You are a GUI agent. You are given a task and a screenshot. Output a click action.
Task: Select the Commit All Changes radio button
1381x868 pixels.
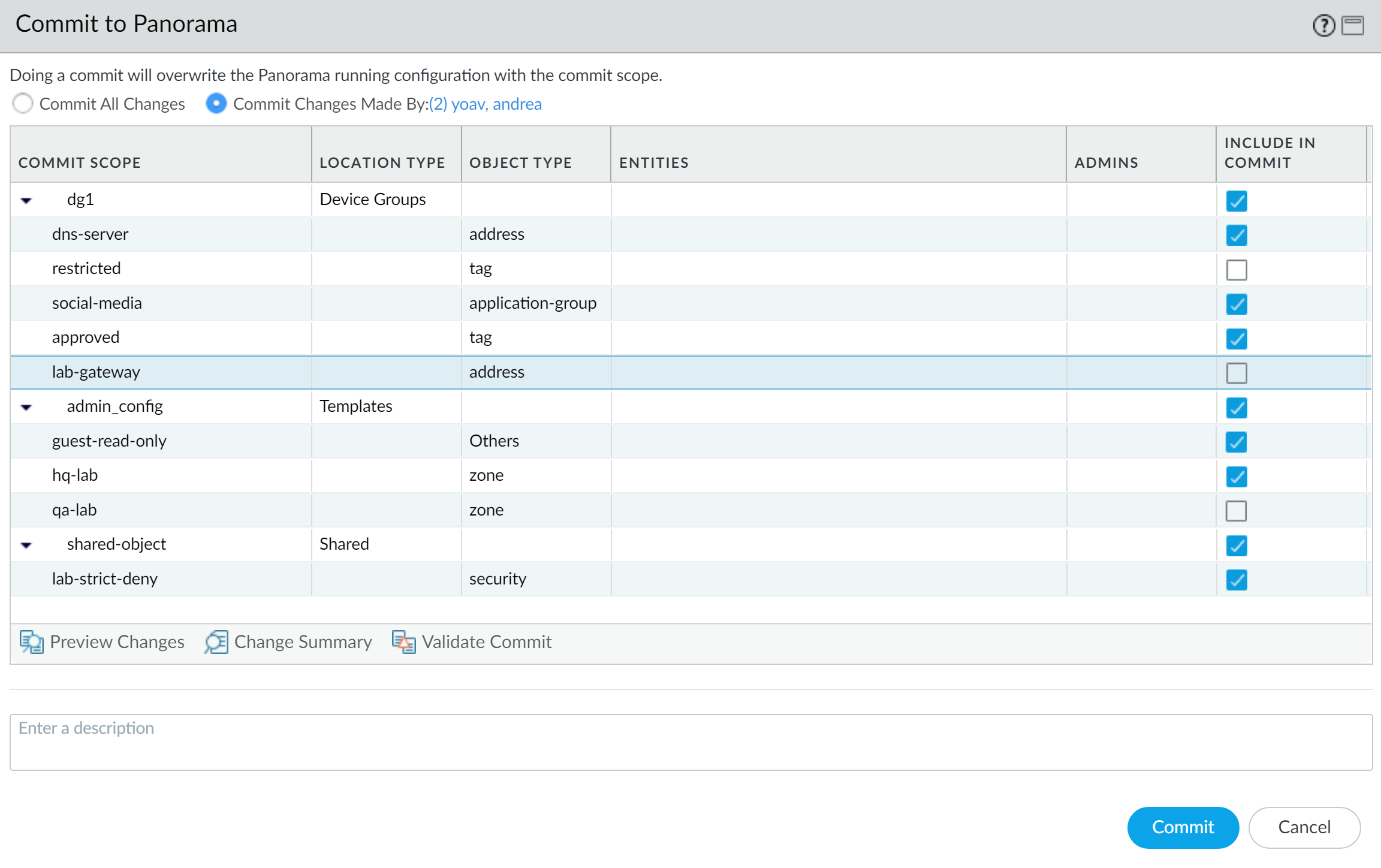23,104
